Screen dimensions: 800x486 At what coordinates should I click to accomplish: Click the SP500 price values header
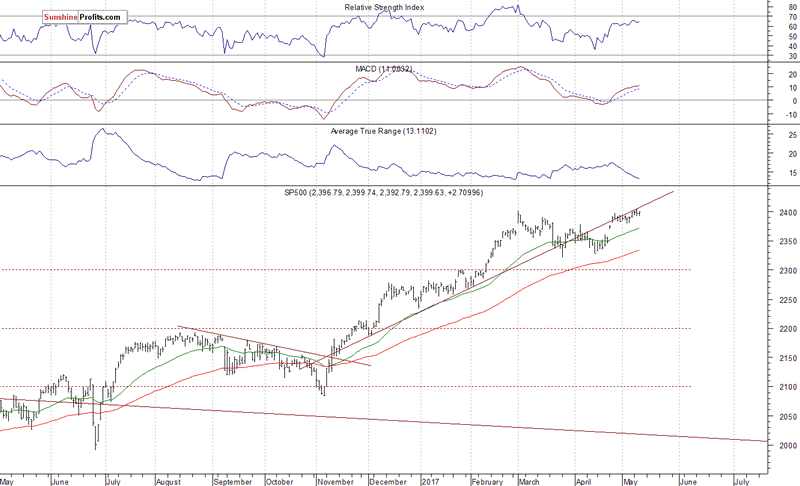(x=384, y=192)
